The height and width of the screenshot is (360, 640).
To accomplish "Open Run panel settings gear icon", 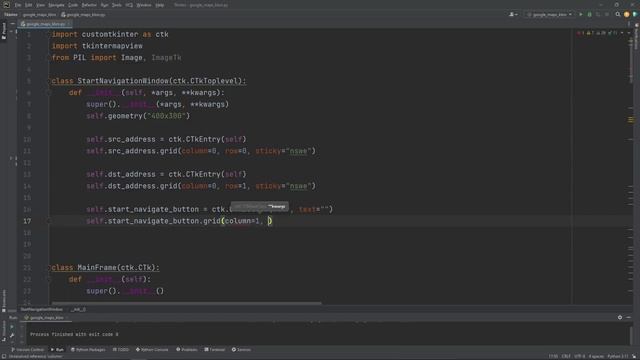I will tap(620, 317).
